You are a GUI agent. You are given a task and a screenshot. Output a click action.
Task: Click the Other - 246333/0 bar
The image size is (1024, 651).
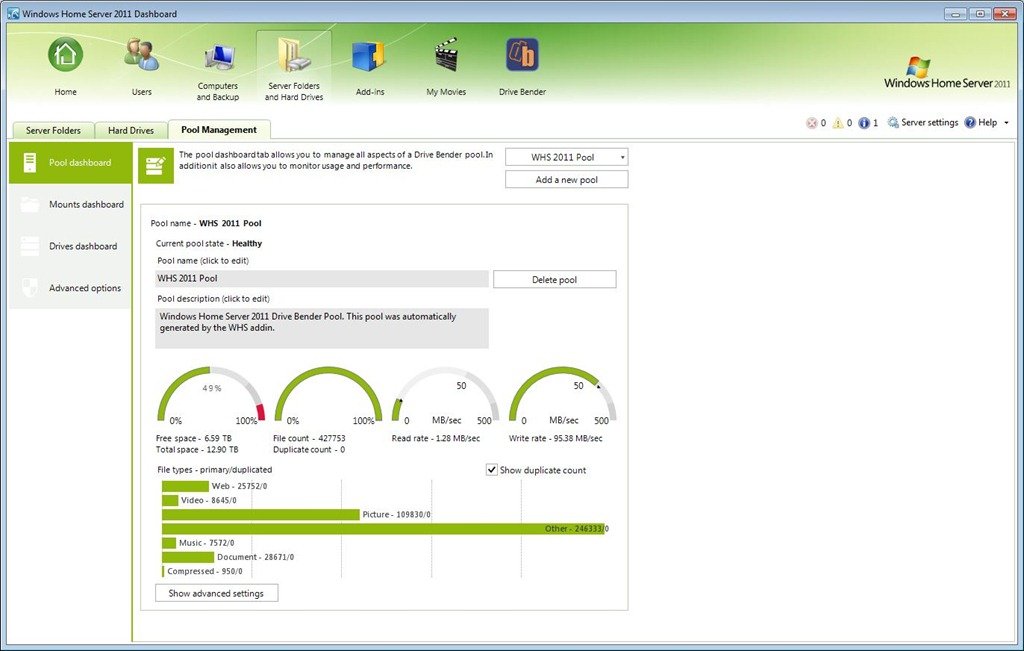384,529
